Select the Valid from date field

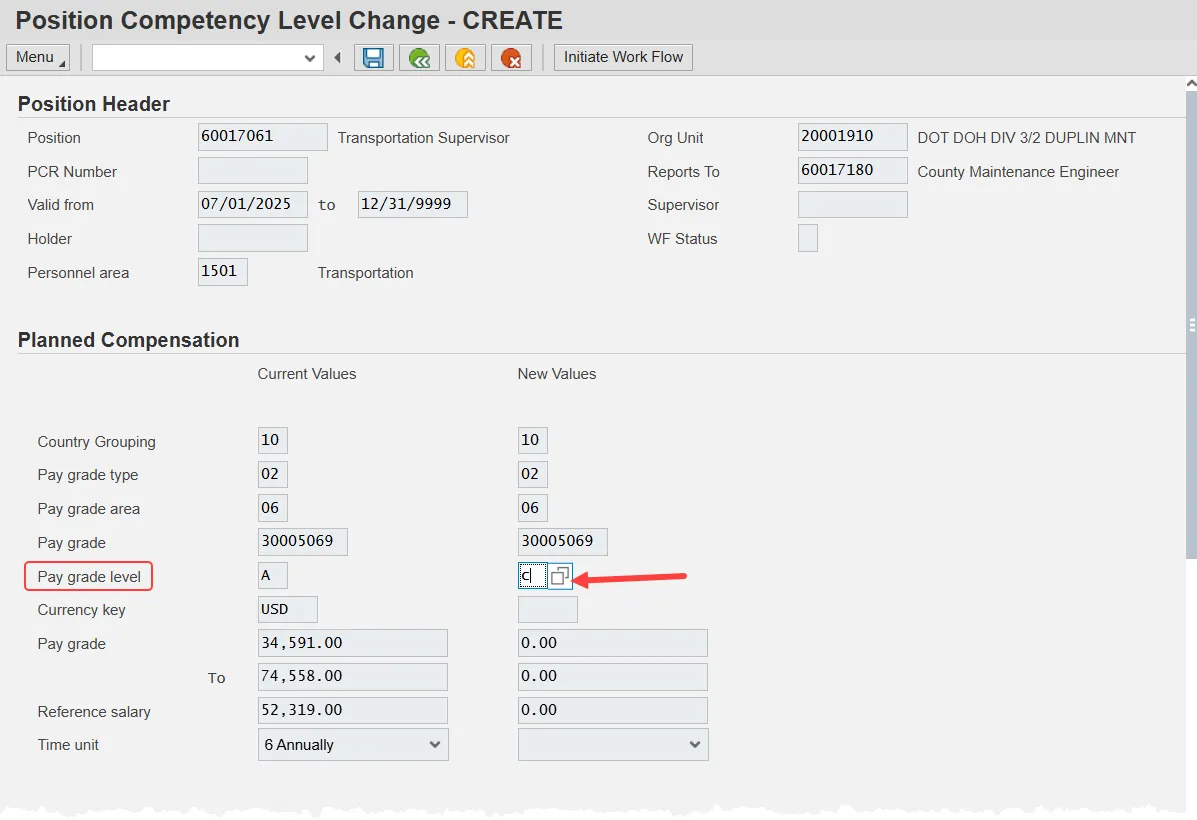tap(252, 204)
